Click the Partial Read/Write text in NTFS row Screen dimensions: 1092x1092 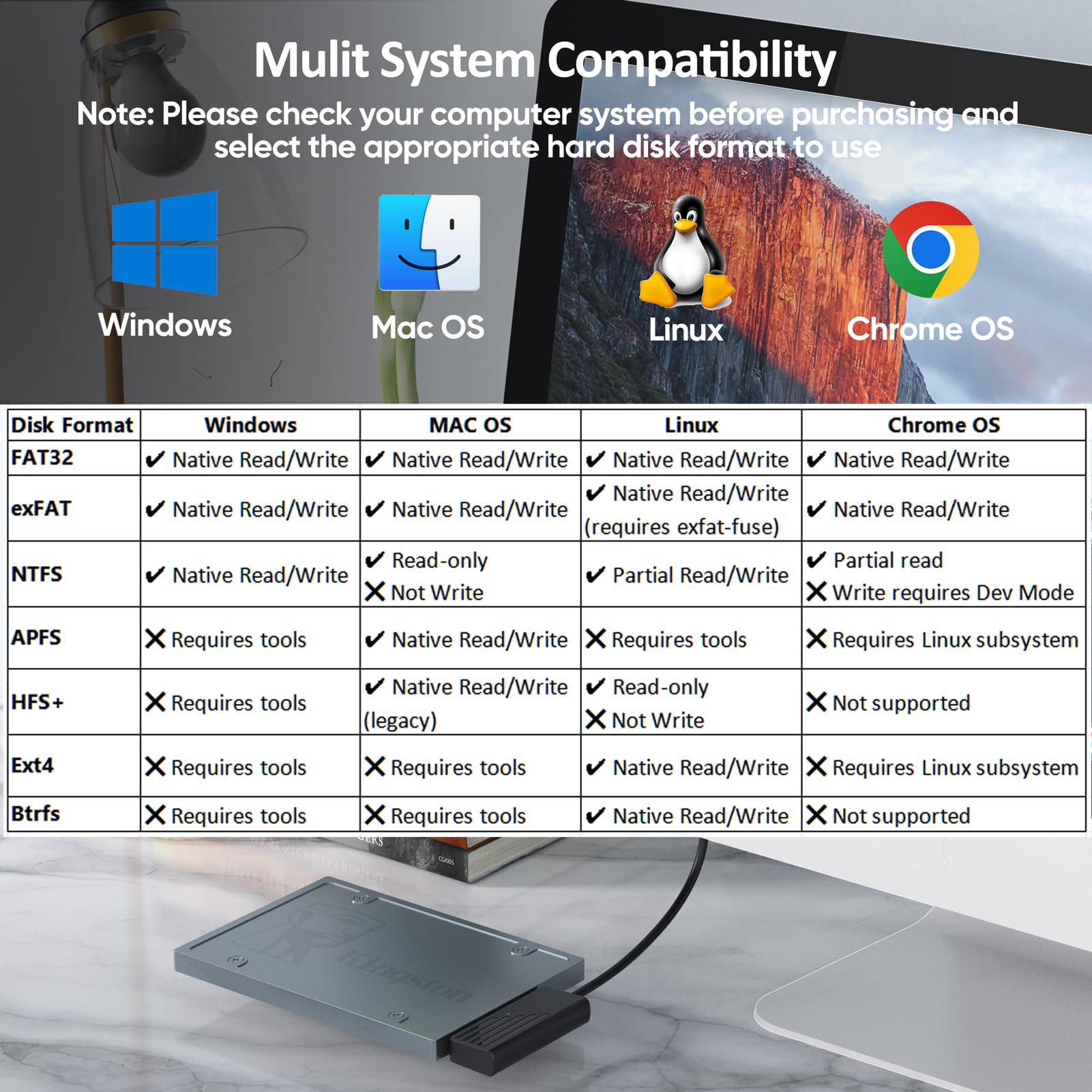(x=700, y=575)
